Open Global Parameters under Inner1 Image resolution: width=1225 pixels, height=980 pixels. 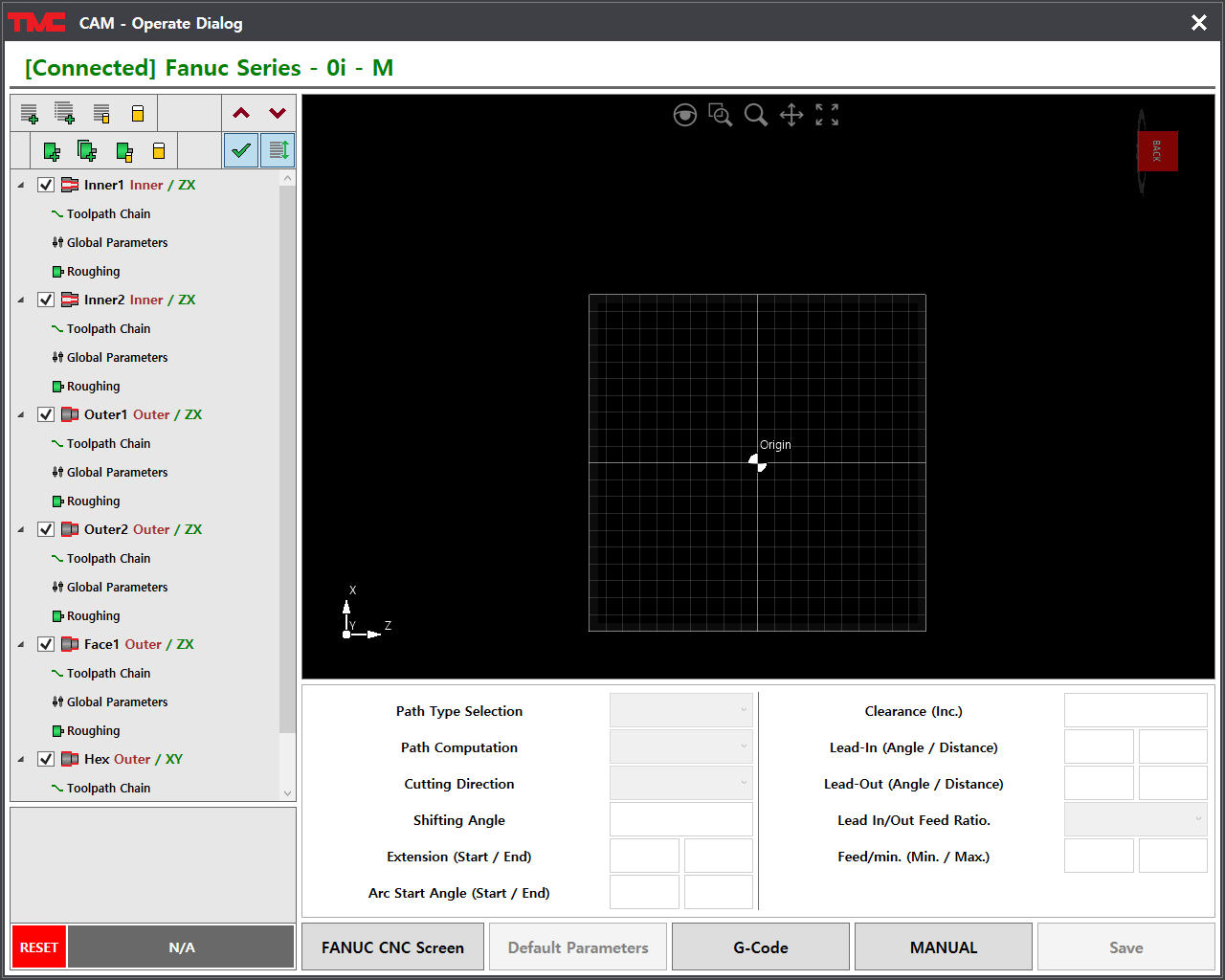coord(117,243)
